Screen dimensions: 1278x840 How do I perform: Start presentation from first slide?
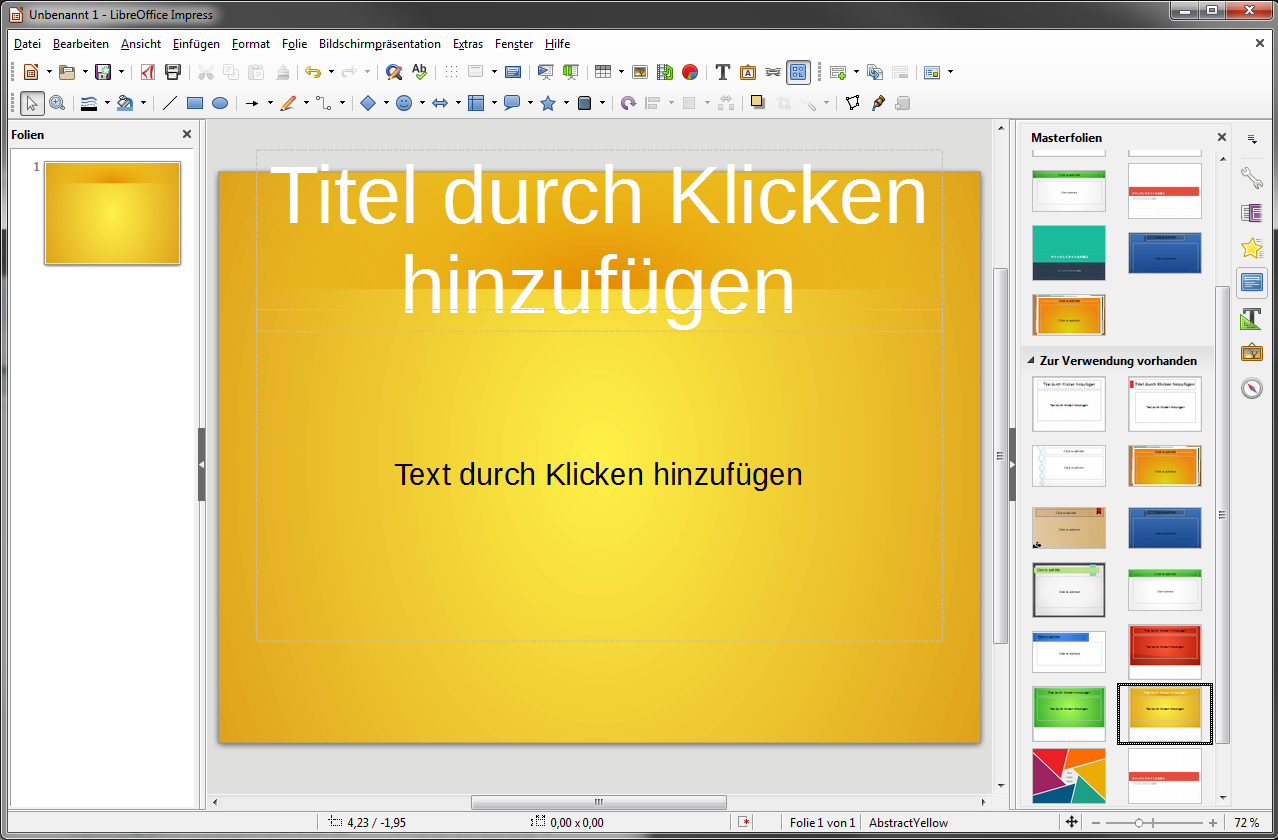click(x=546, y=72)
